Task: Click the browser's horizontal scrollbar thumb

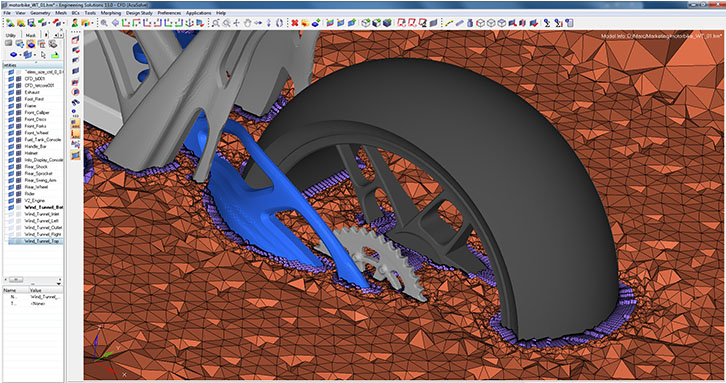Action: tap(16, 279)
